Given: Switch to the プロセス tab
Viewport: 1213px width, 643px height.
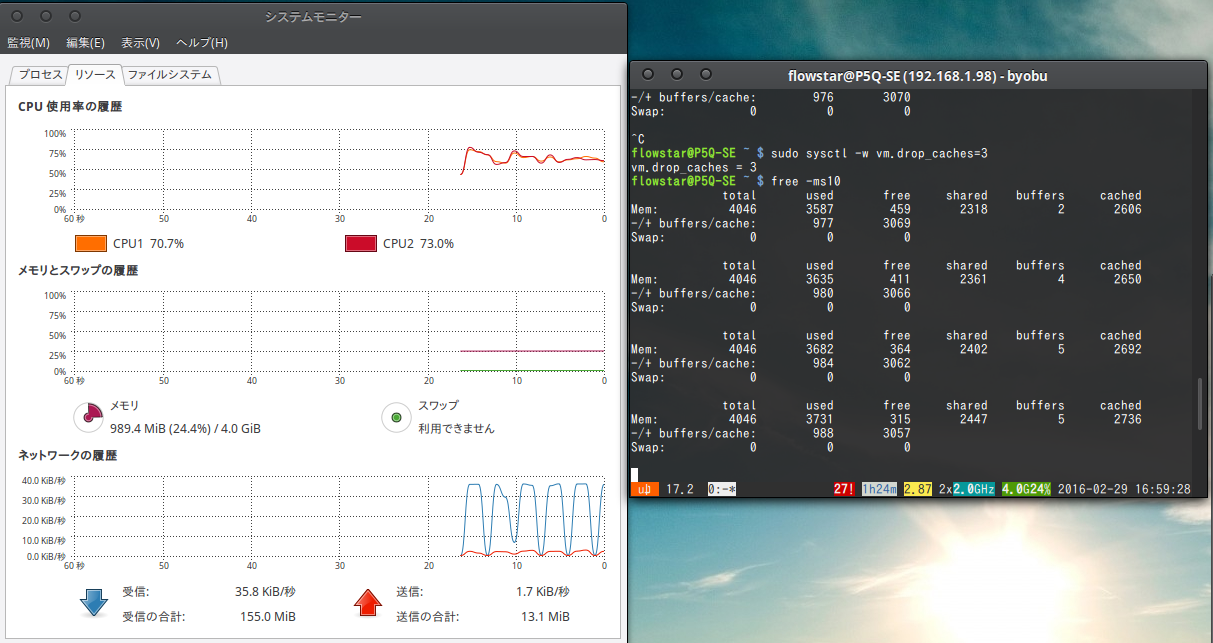Looking at the screenshot, I should click(x=40, y=74).
